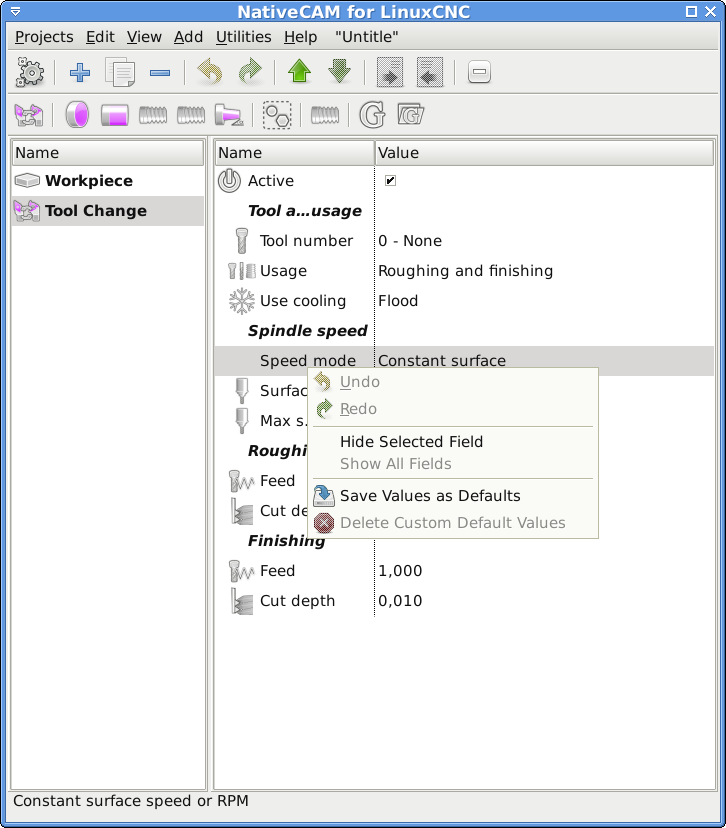Click the 'Speed mode' row label
This screenshot has height=828, width=726.
coord(308,361)
